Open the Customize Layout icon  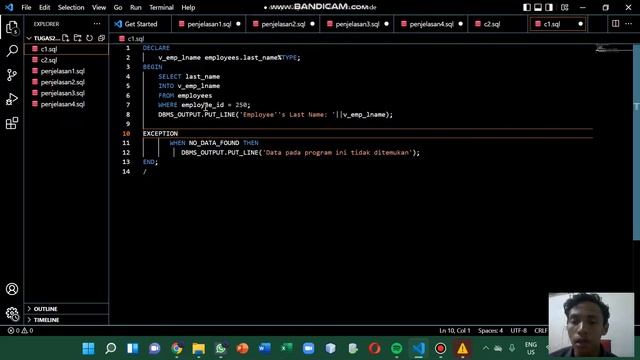[564, 7]
